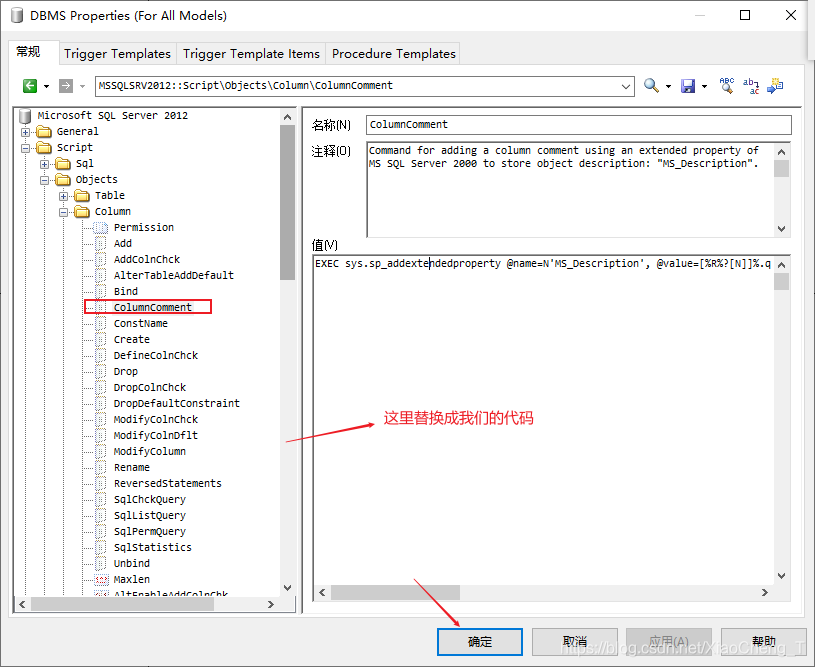Image resolution: width=815 pixels, height=667 pixels.
Task: Click the Script folder icon
Action: click(44, 148)
